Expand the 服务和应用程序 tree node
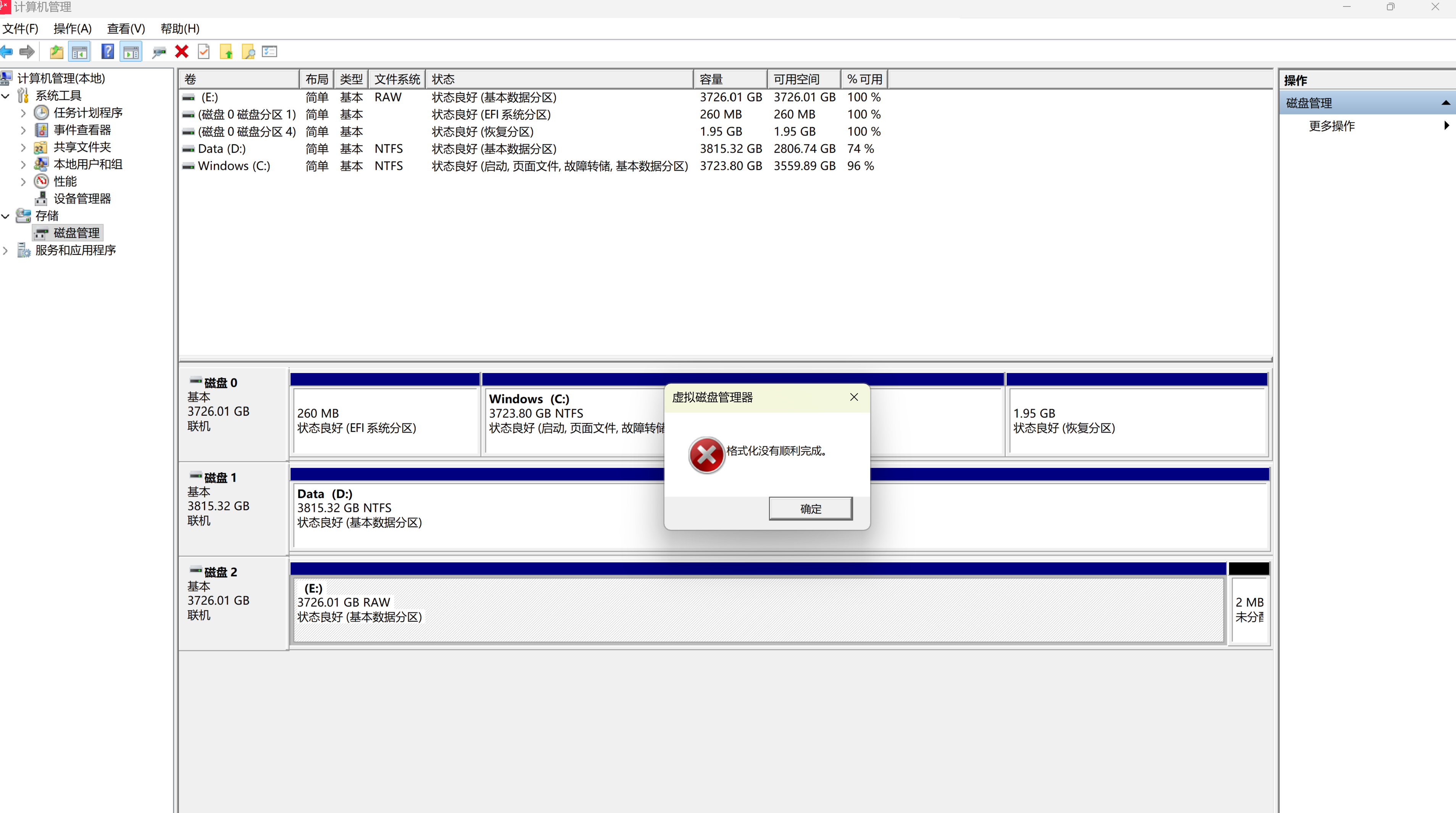Image resolution: width=1456 pixels, height=813 pixels. coord(6,250)
